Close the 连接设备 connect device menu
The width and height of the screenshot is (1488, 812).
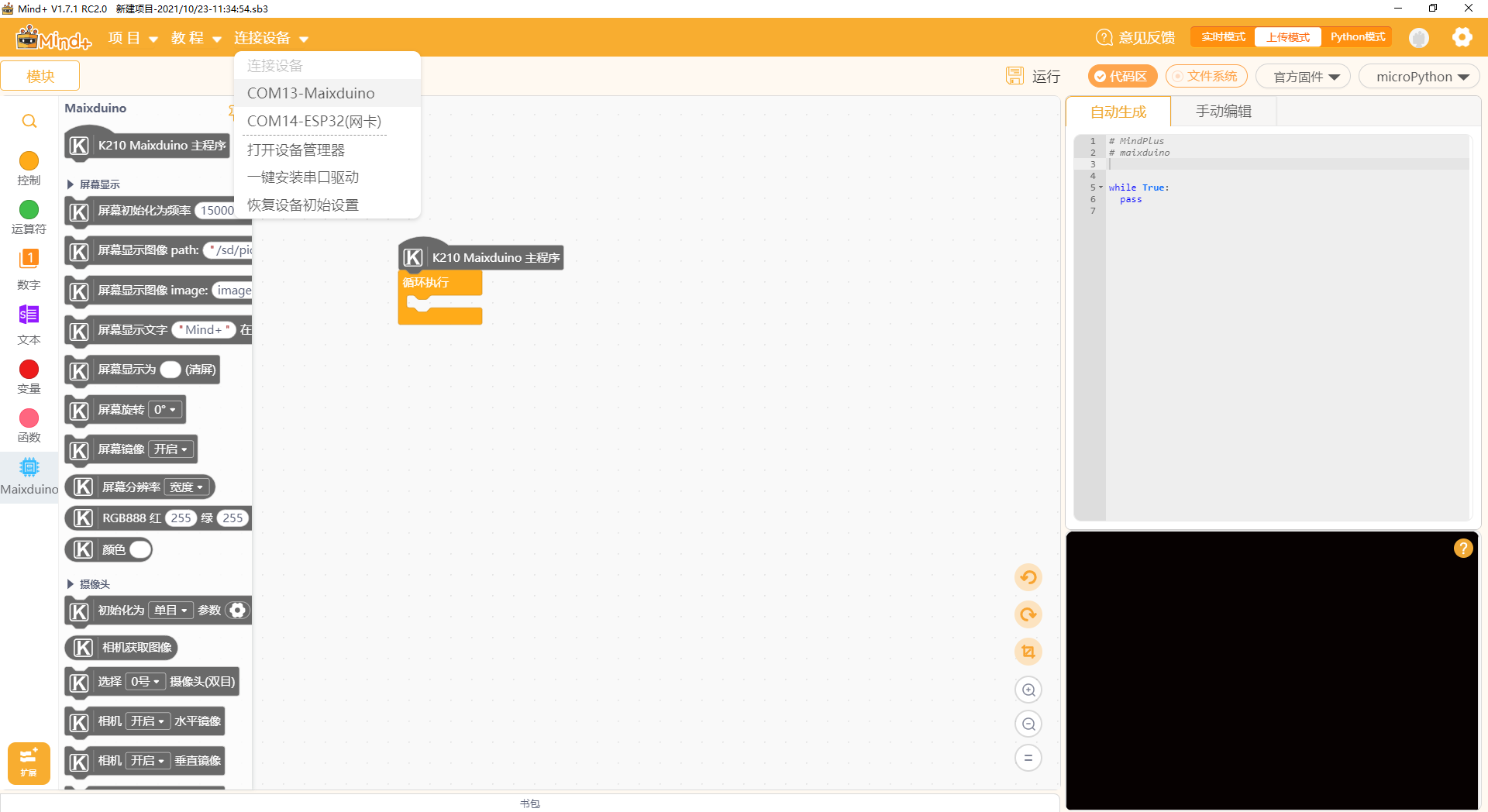271,38
